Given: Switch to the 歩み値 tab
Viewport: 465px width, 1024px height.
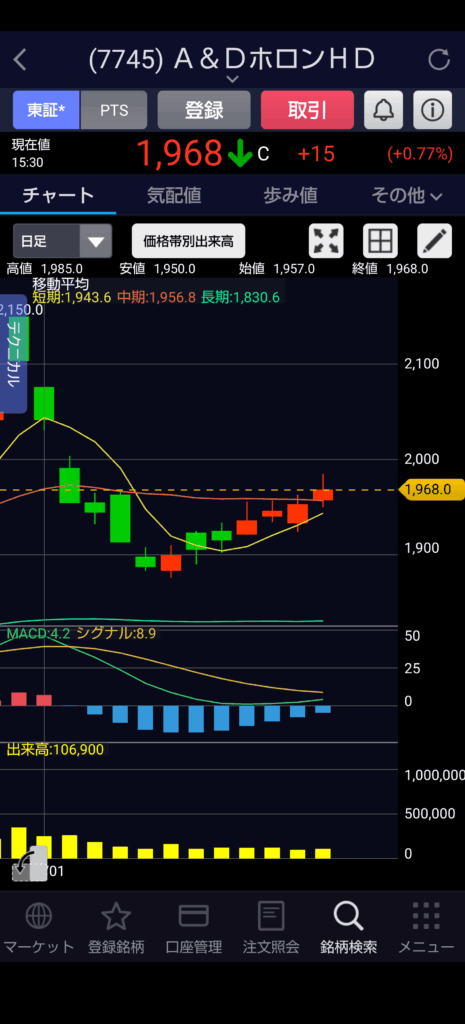Looking at the screenshot, I should tap(290, 195).
